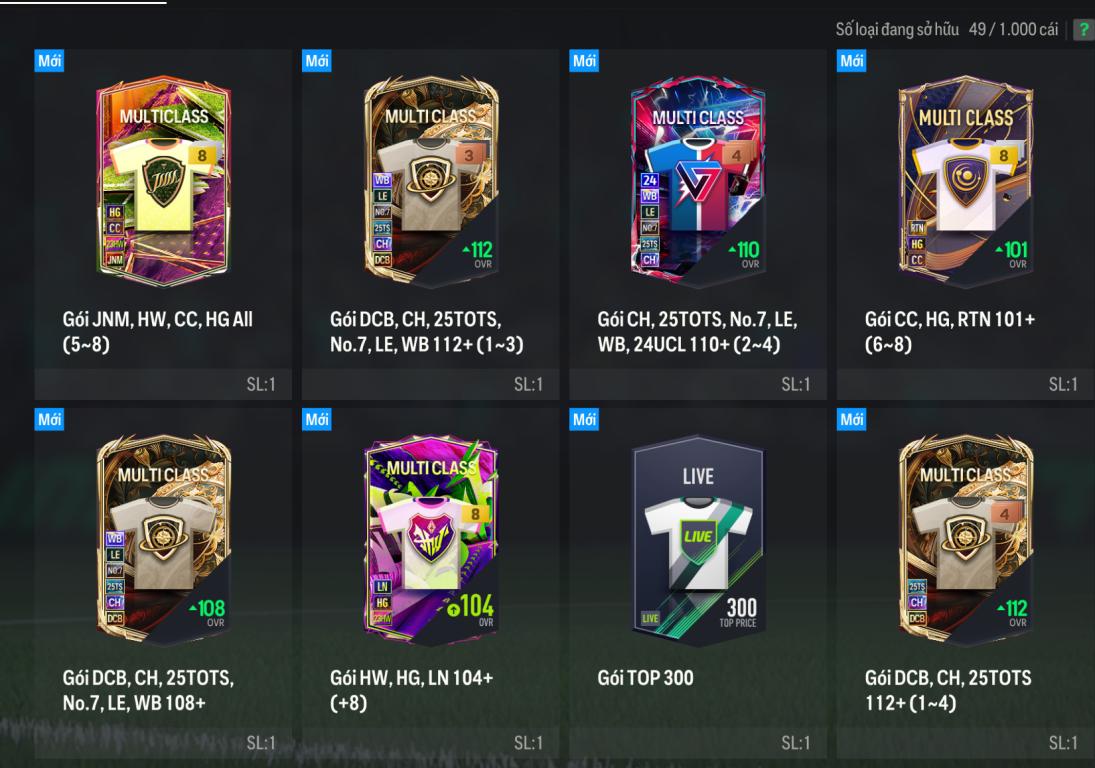Select 'Gói DCB, CH, 25TOTS 112+ (1~4)' title

(x=948, y=691)
